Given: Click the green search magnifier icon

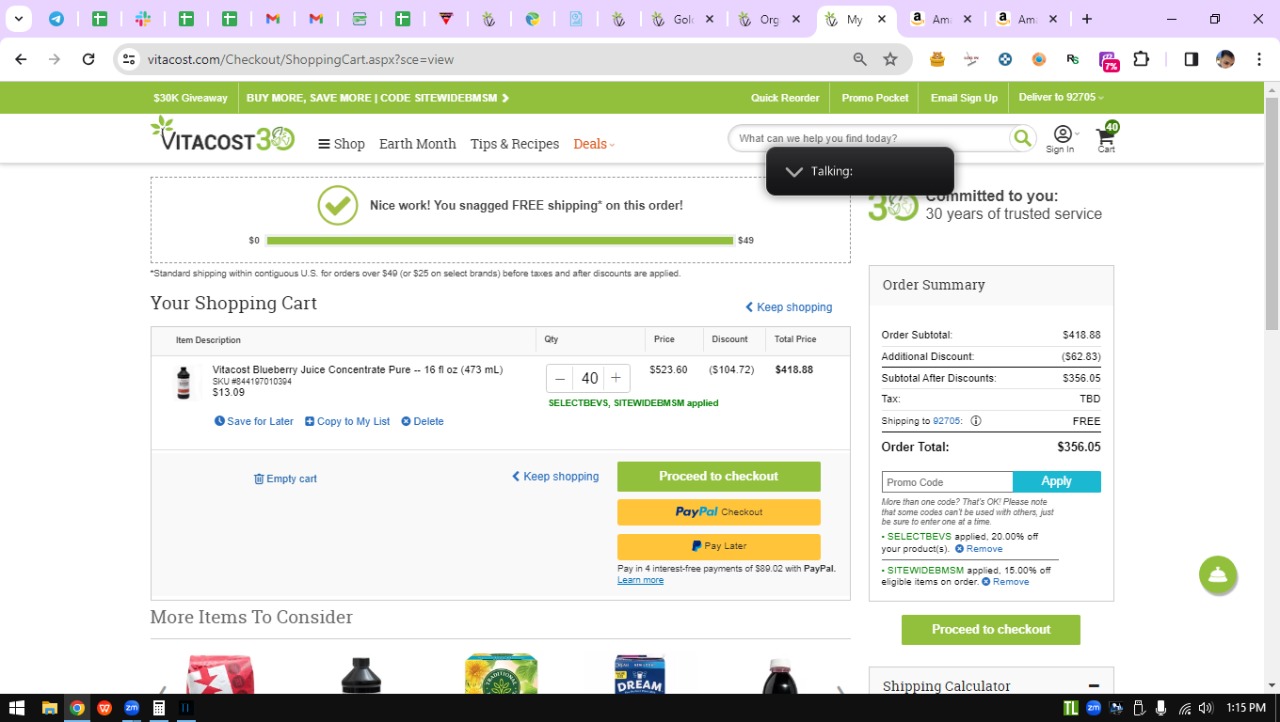Looking at the screenshot, I should click(1022, 138).
